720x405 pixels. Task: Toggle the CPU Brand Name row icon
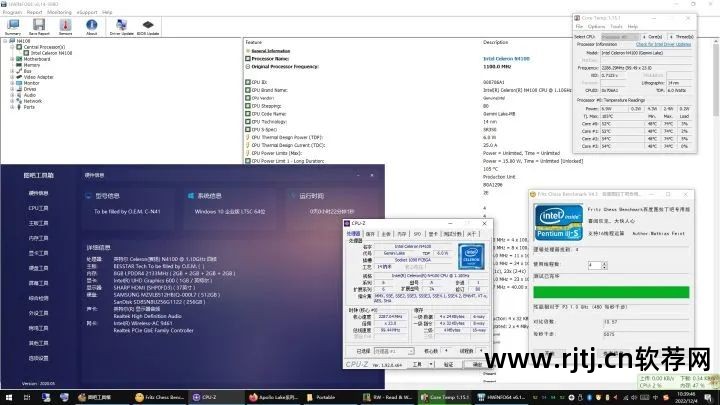(x=248, y=90)
